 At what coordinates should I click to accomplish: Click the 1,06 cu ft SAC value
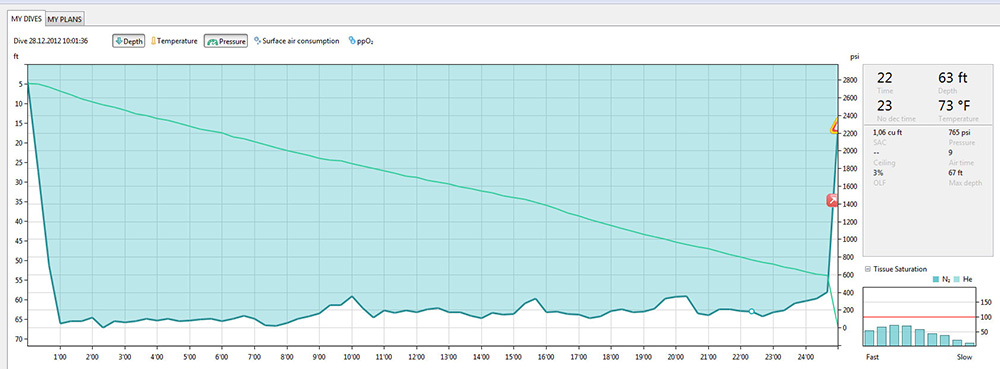click(888, 132)
